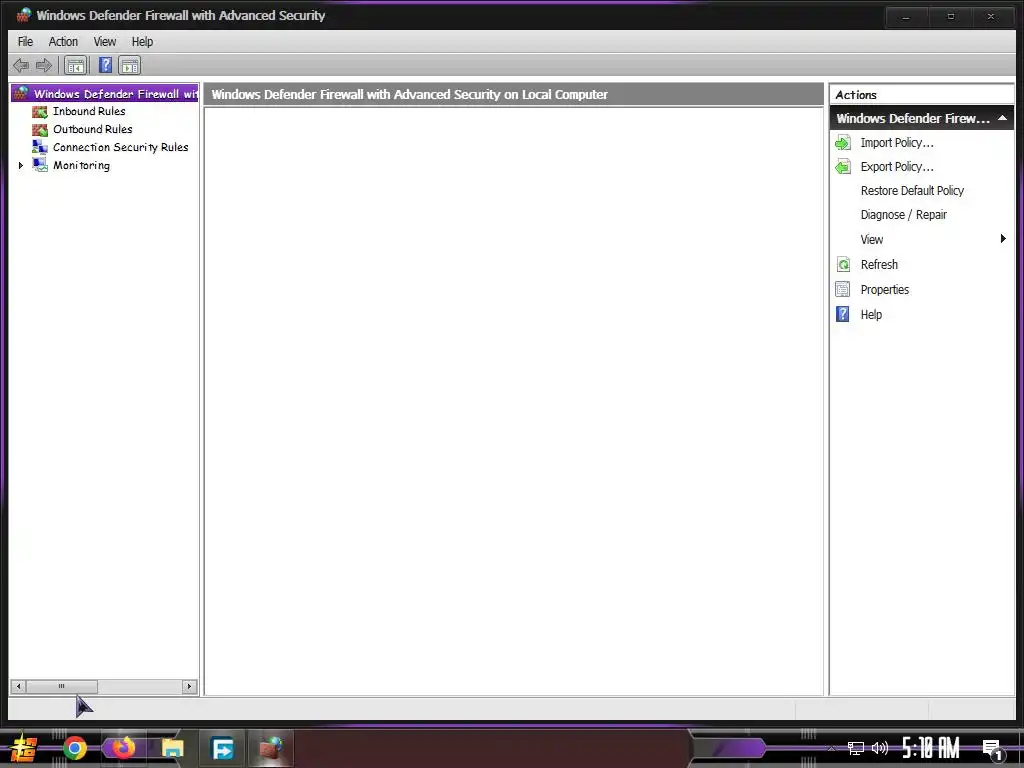Click the Monitoring node icon
This screenshot has width=1024, height=768.
[40, 165]
